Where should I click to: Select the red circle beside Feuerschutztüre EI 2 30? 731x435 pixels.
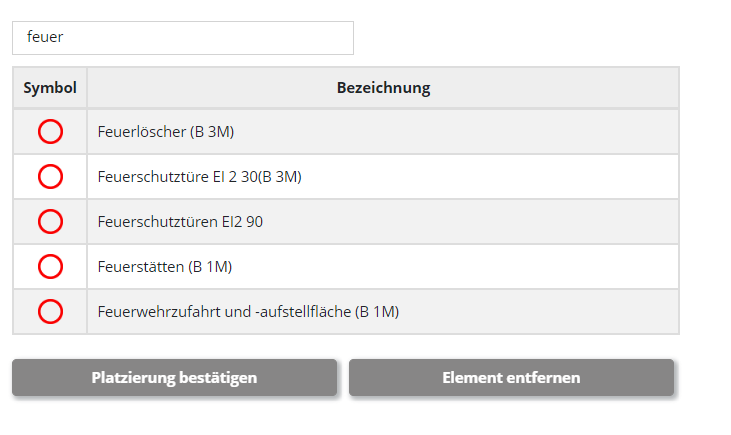click(50, 177)
